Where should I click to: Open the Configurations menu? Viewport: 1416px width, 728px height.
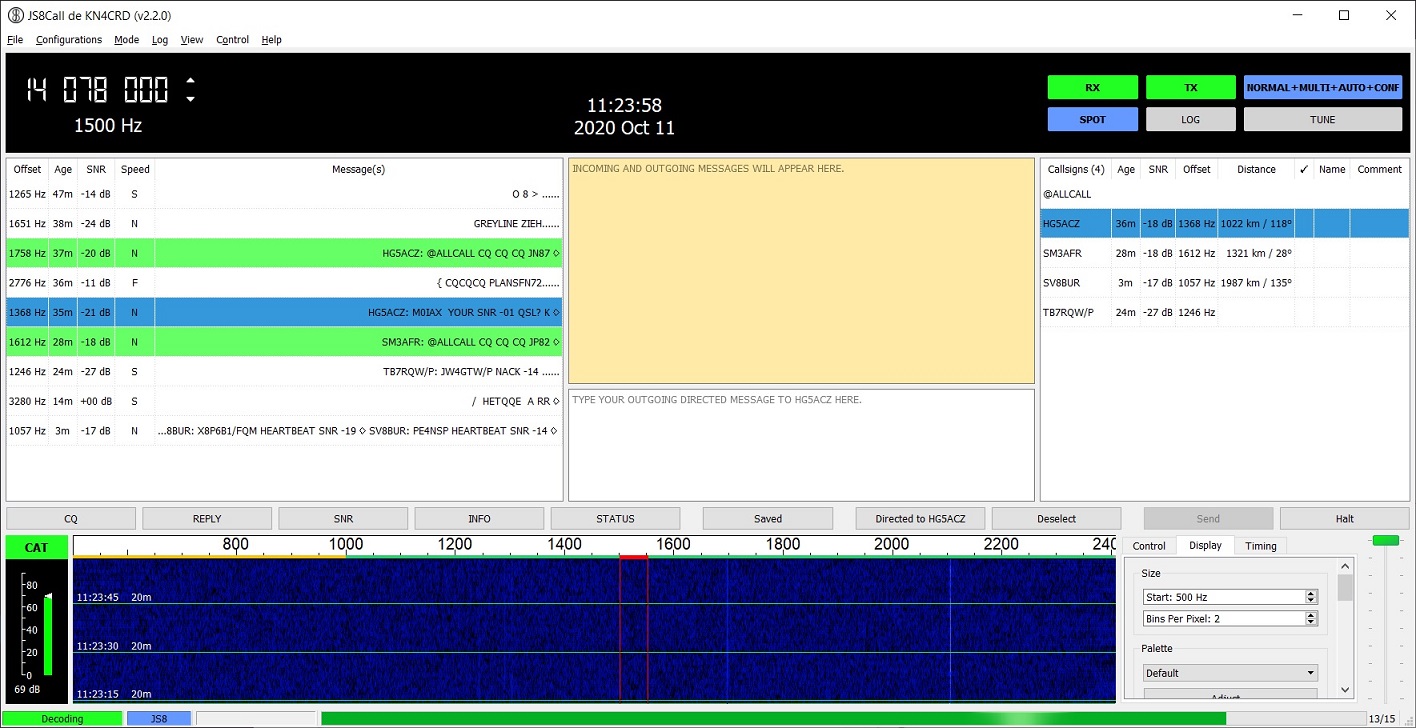tap(69, 40)
